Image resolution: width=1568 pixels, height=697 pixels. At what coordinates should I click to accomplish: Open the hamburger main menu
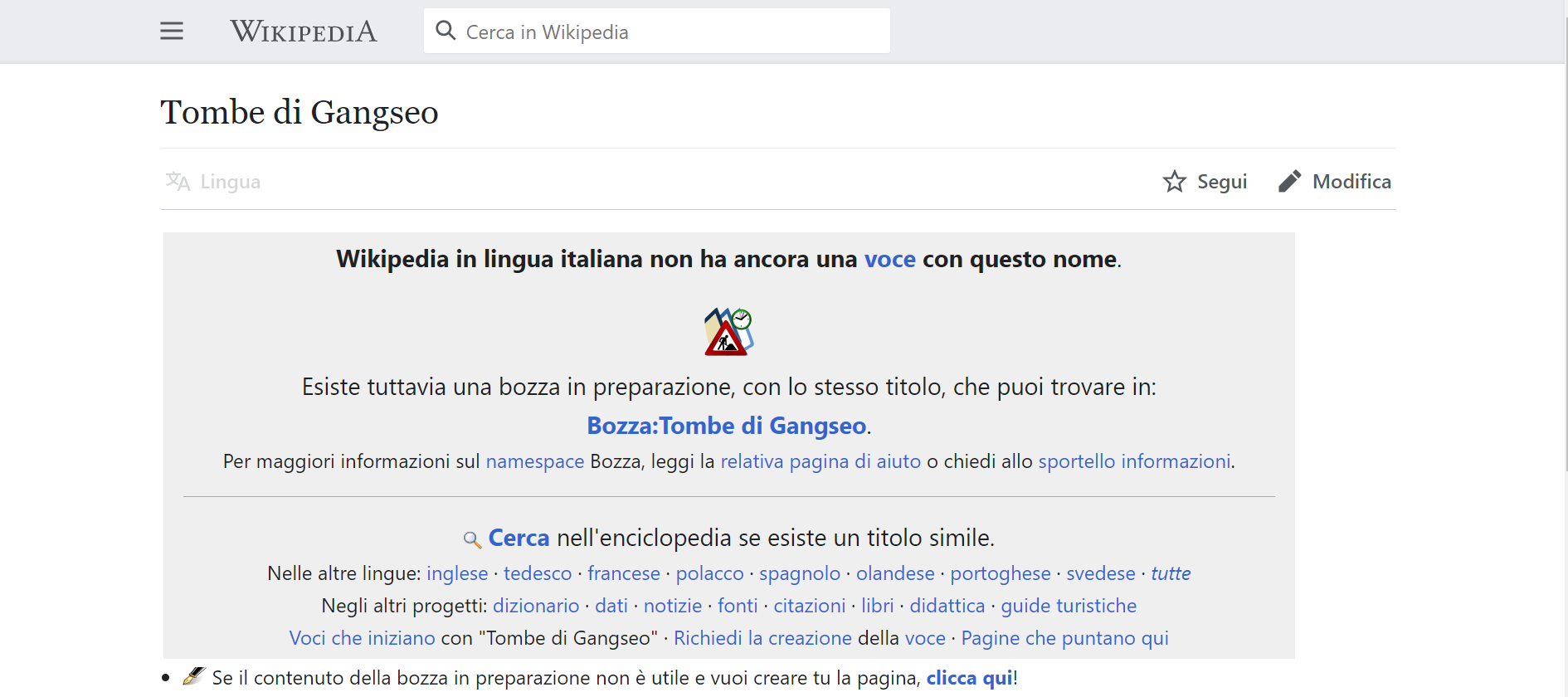point(172,32)
